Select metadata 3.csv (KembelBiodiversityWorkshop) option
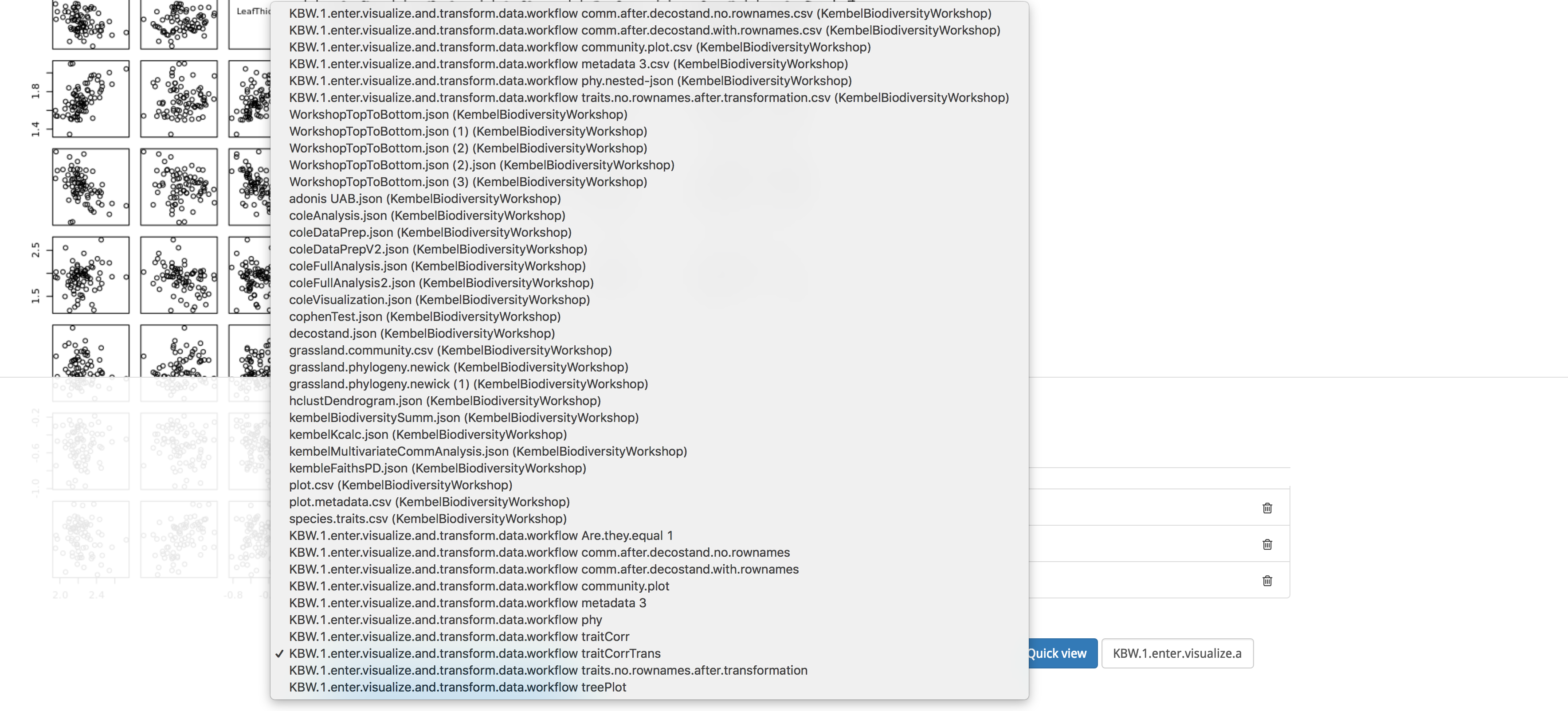The width and height of the screenshot is (1568, 711). click(649, 64)
